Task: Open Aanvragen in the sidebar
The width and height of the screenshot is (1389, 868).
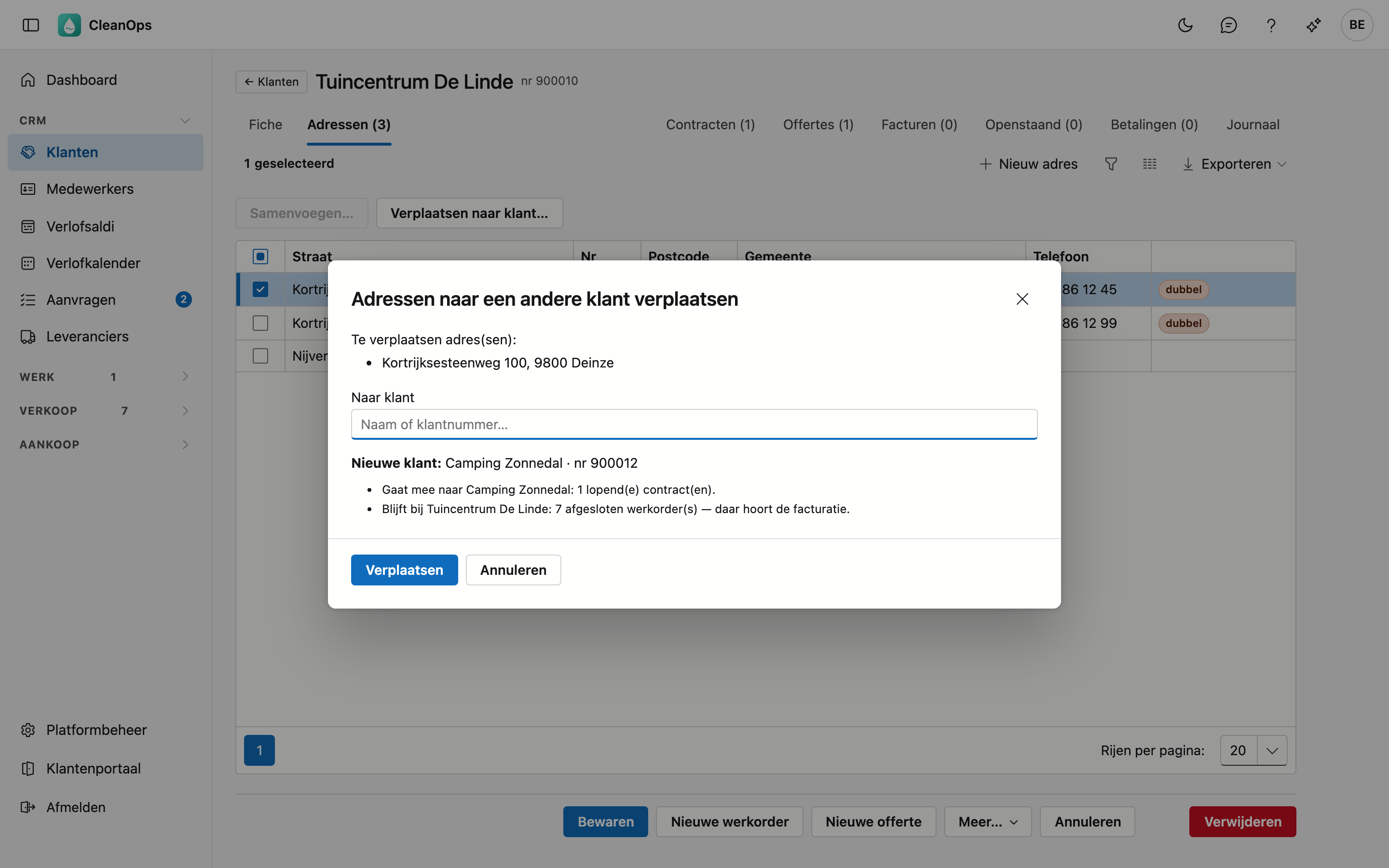Action: pos(106,299)
